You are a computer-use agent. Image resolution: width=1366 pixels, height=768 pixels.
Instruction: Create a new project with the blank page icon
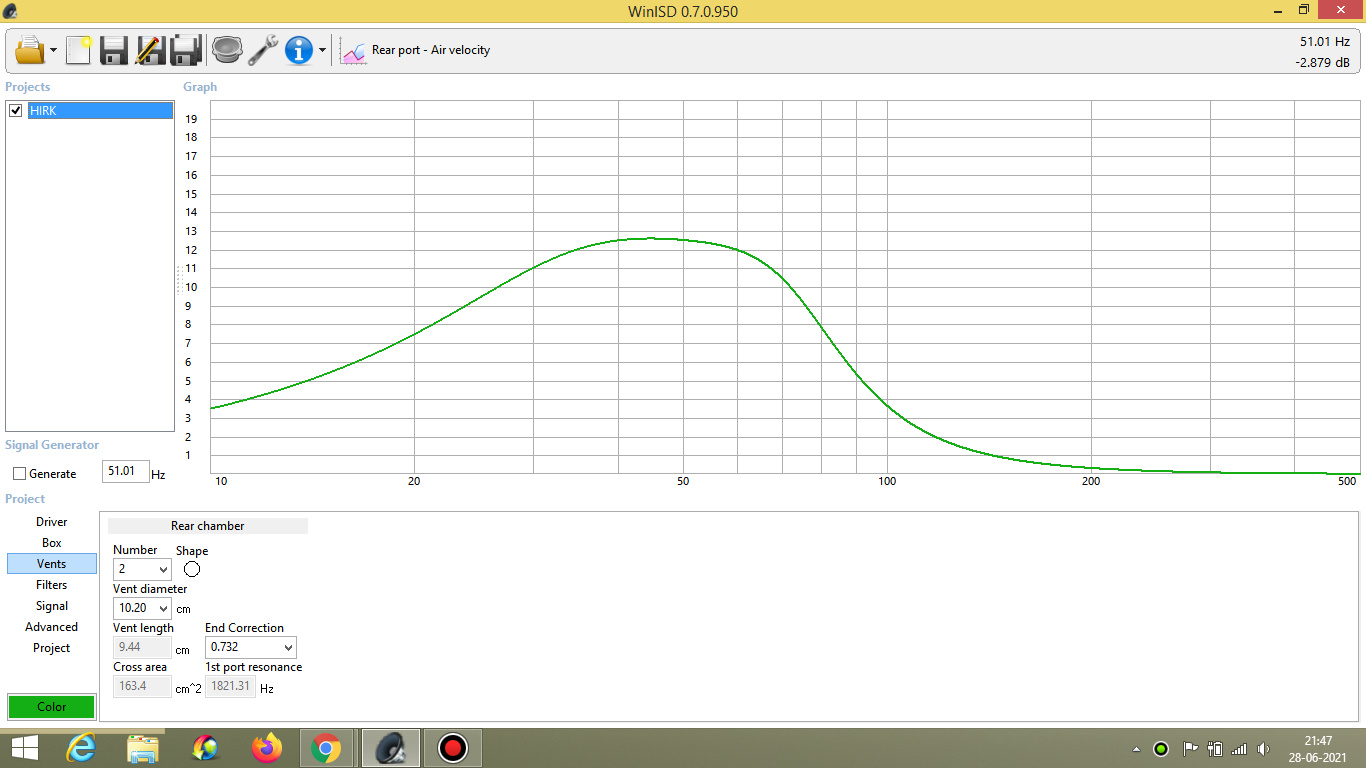click(79, 50)
